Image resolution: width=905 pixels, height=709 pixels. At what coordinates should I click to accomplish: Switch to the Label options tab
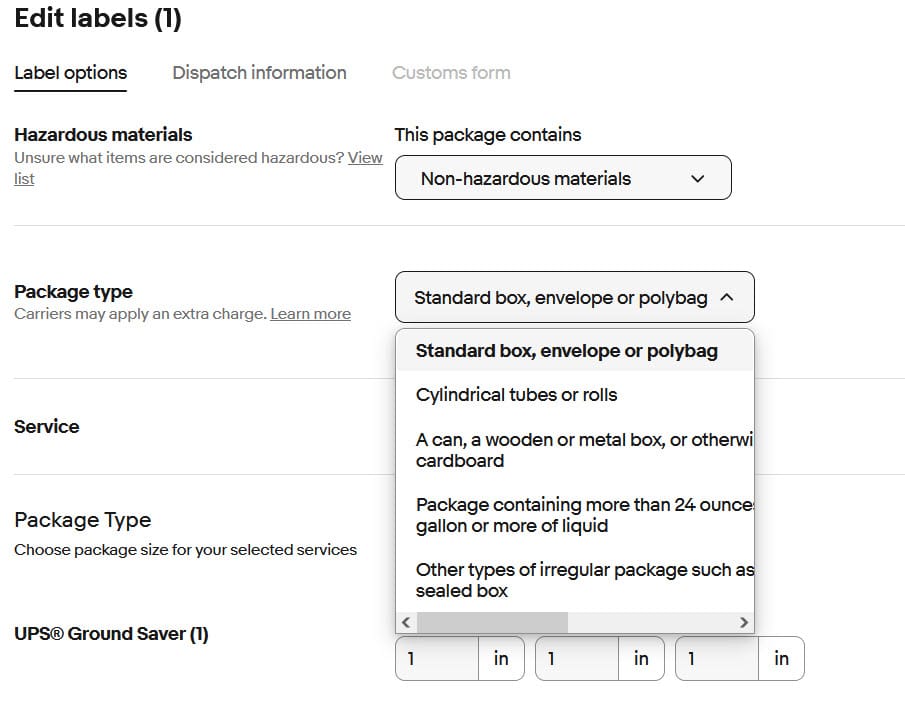tap(70, 73)
